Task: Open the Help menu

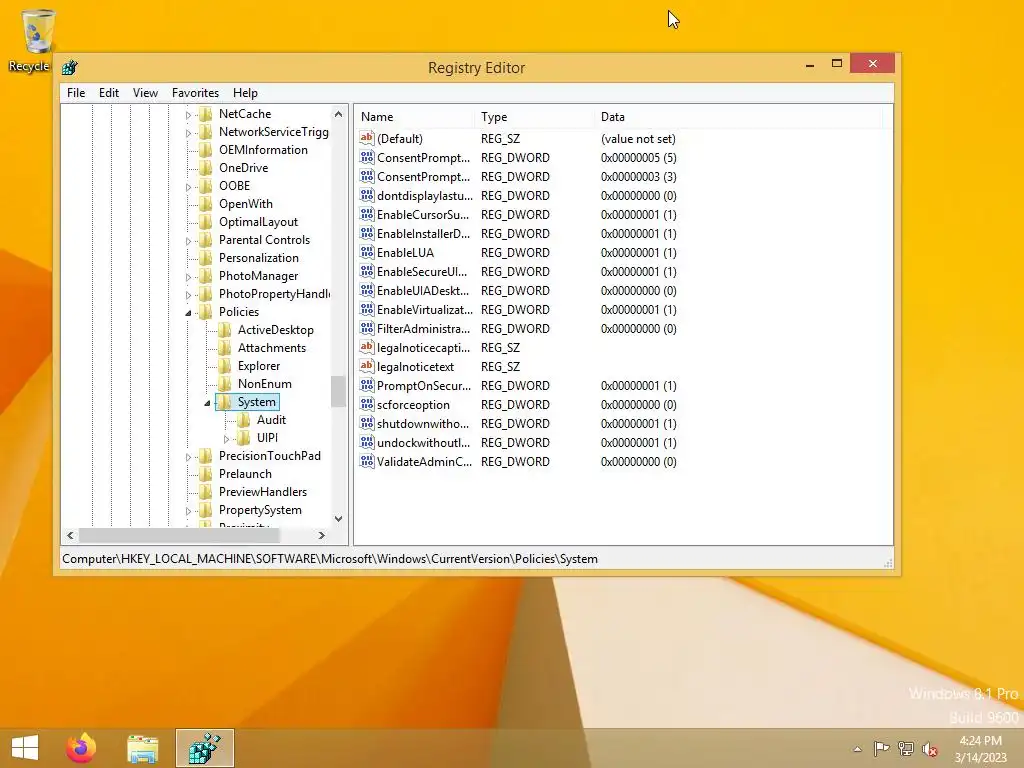Action: [245, 93]
